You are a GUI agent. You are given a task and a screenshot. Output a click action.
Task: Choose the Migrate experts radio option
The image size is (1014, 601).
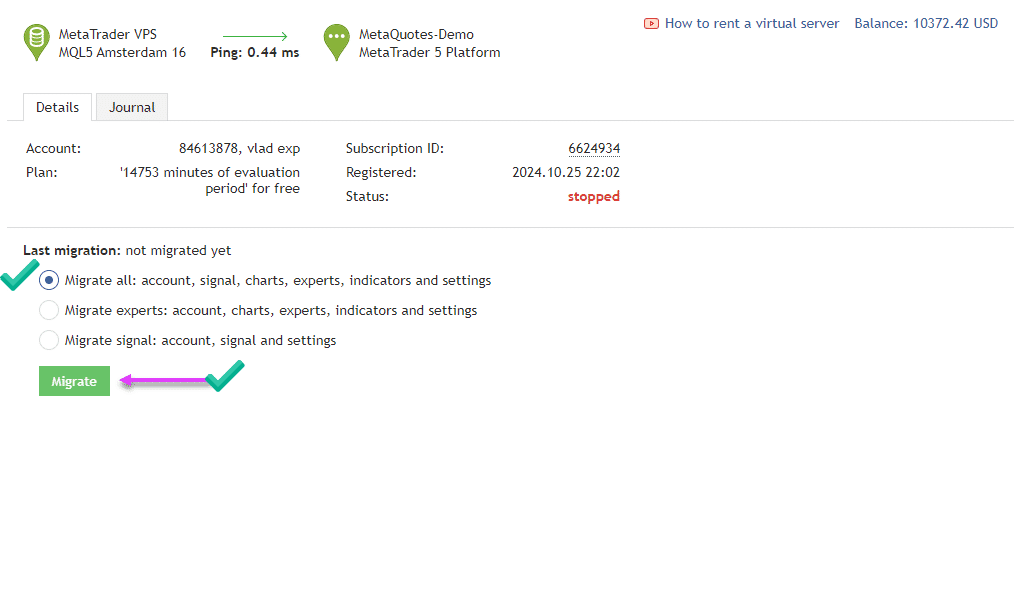(x=49, y=310)
